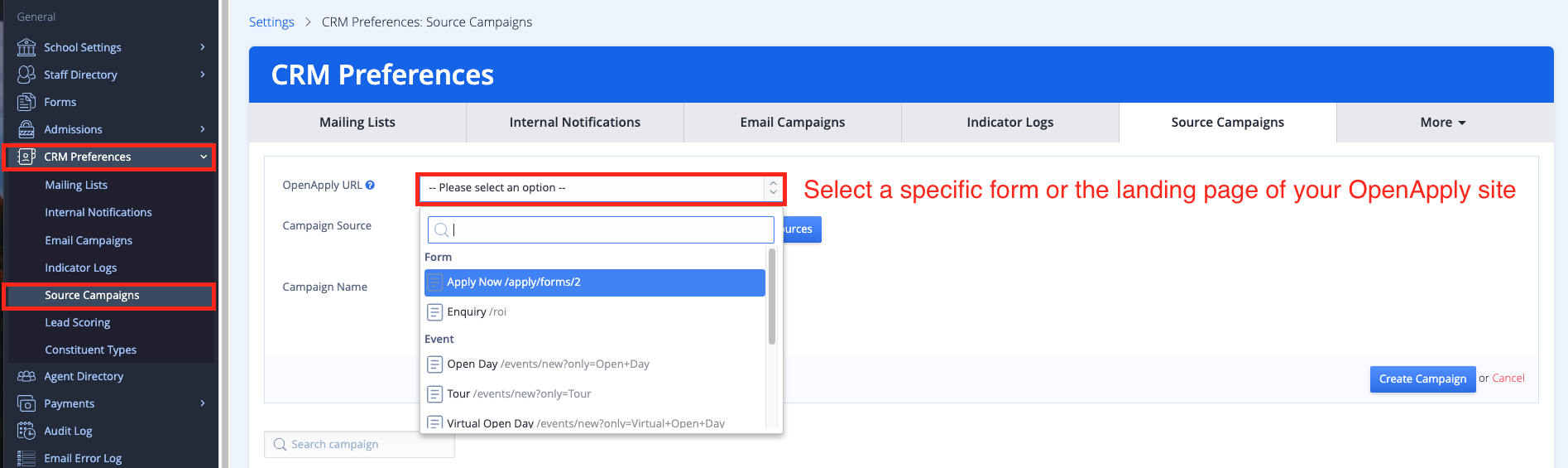The image size is (1568, 468).
Task: Click the OpenApply URL help icon
Action: click(370, 186)
